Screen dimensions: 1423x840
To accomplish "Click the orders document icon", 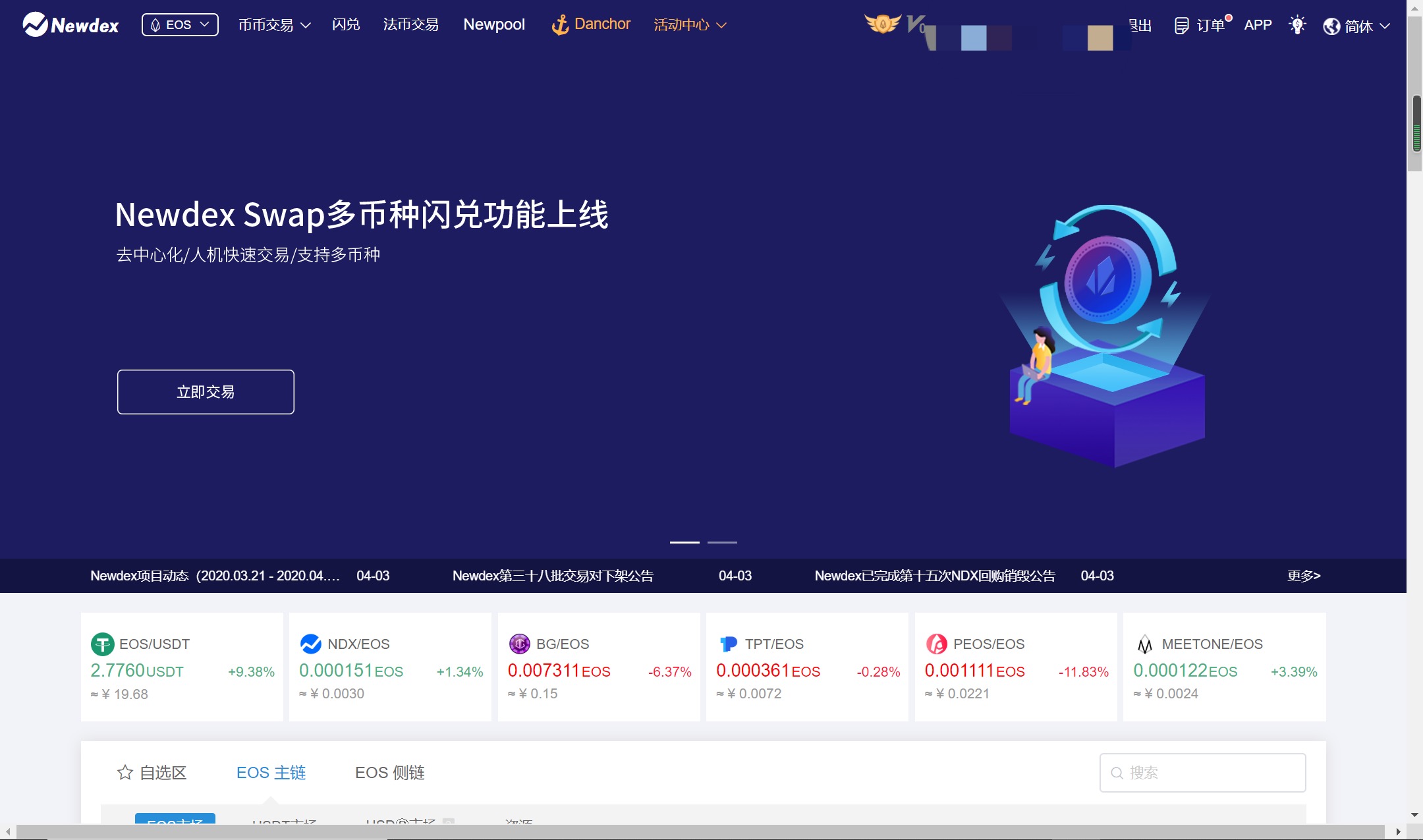I will pos(1182,26).
